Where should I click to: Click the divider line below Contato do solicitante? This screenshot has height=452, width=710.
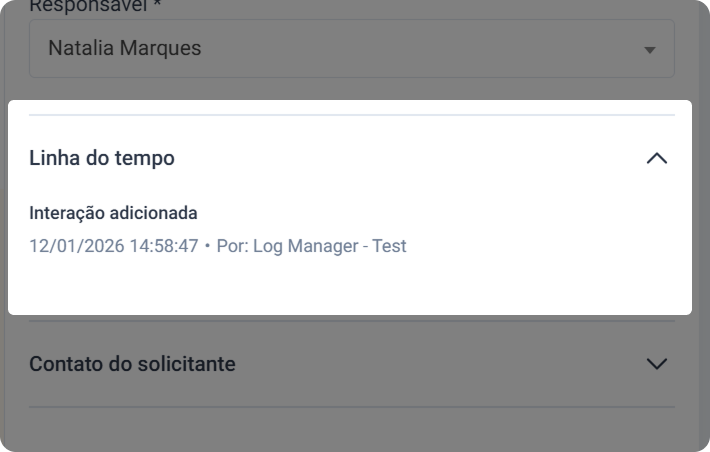click(351, 407)
